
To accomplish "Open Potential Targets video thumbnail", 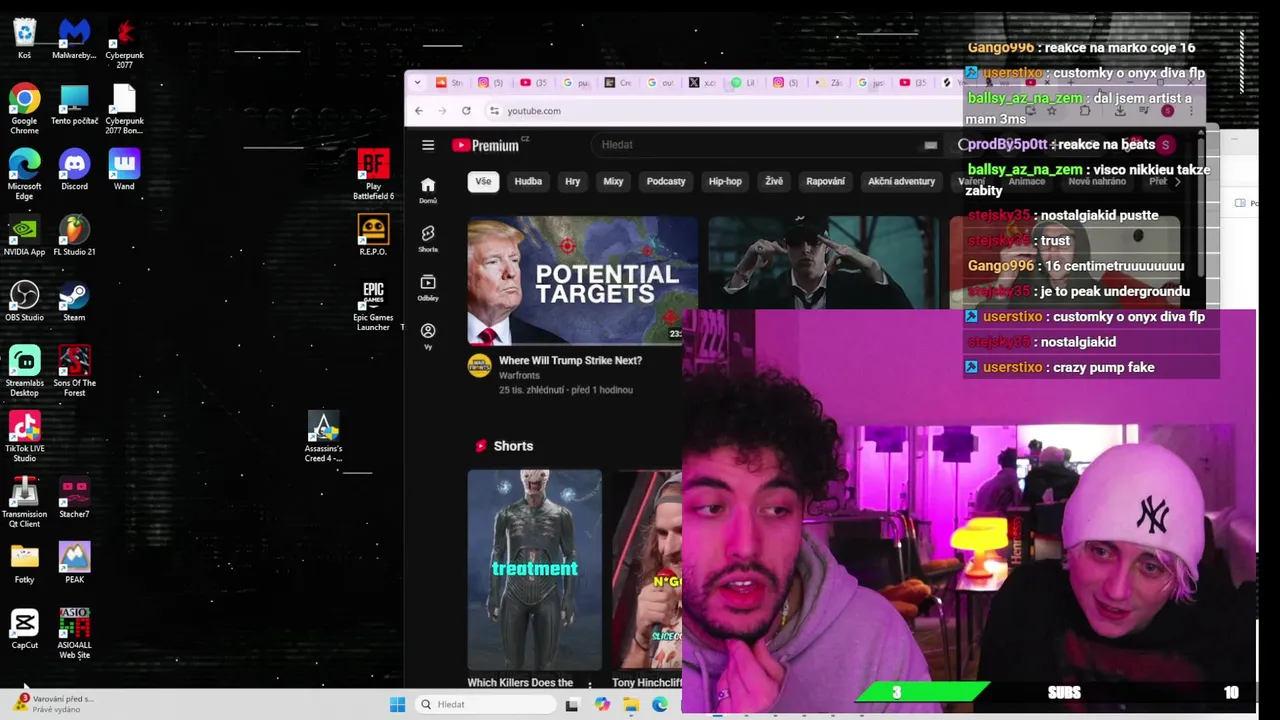I will tap(583, 280).
